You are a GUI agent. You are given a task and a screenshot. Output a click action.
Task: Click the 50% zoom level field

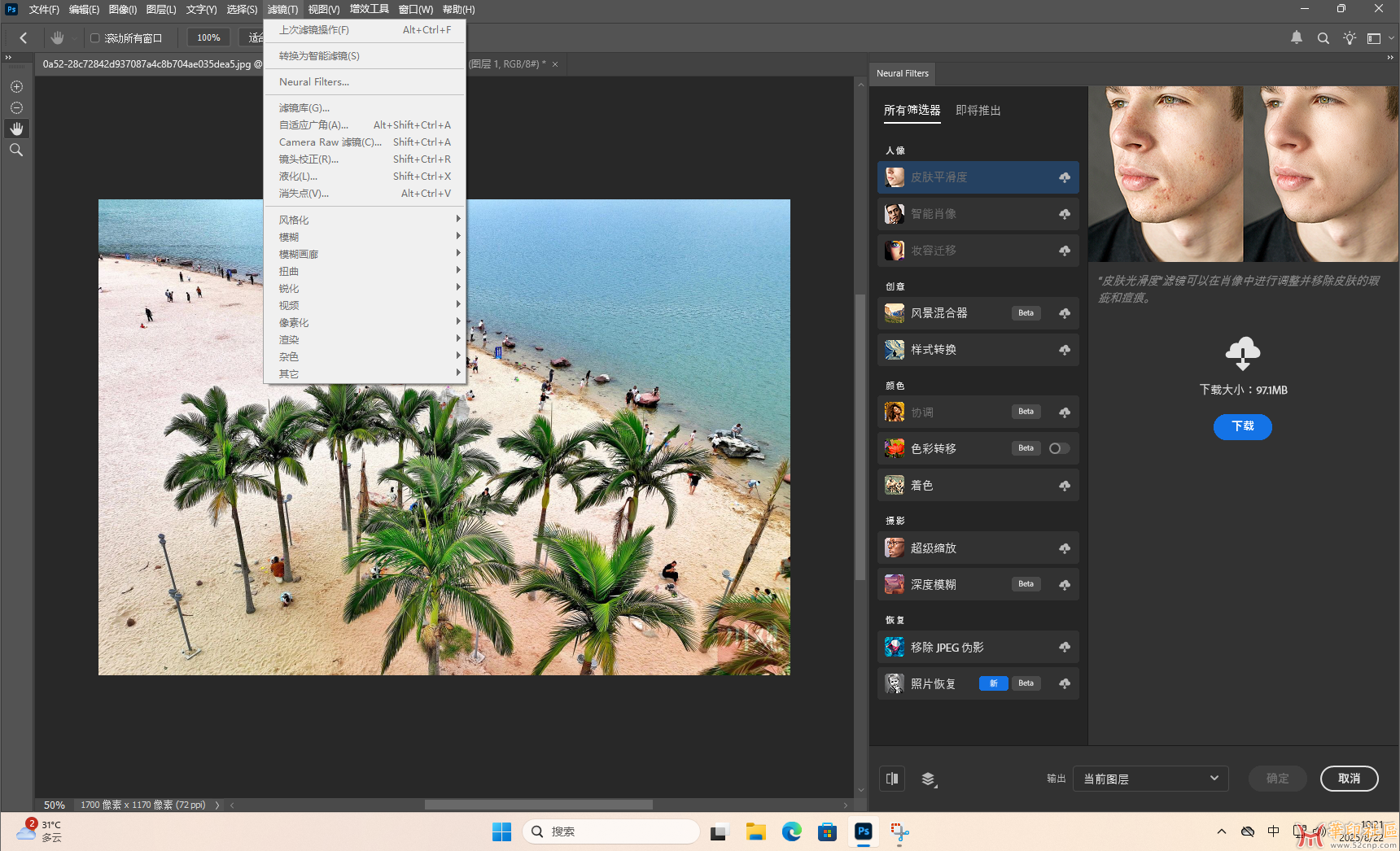pyautogui.click(x=54, y=805)
